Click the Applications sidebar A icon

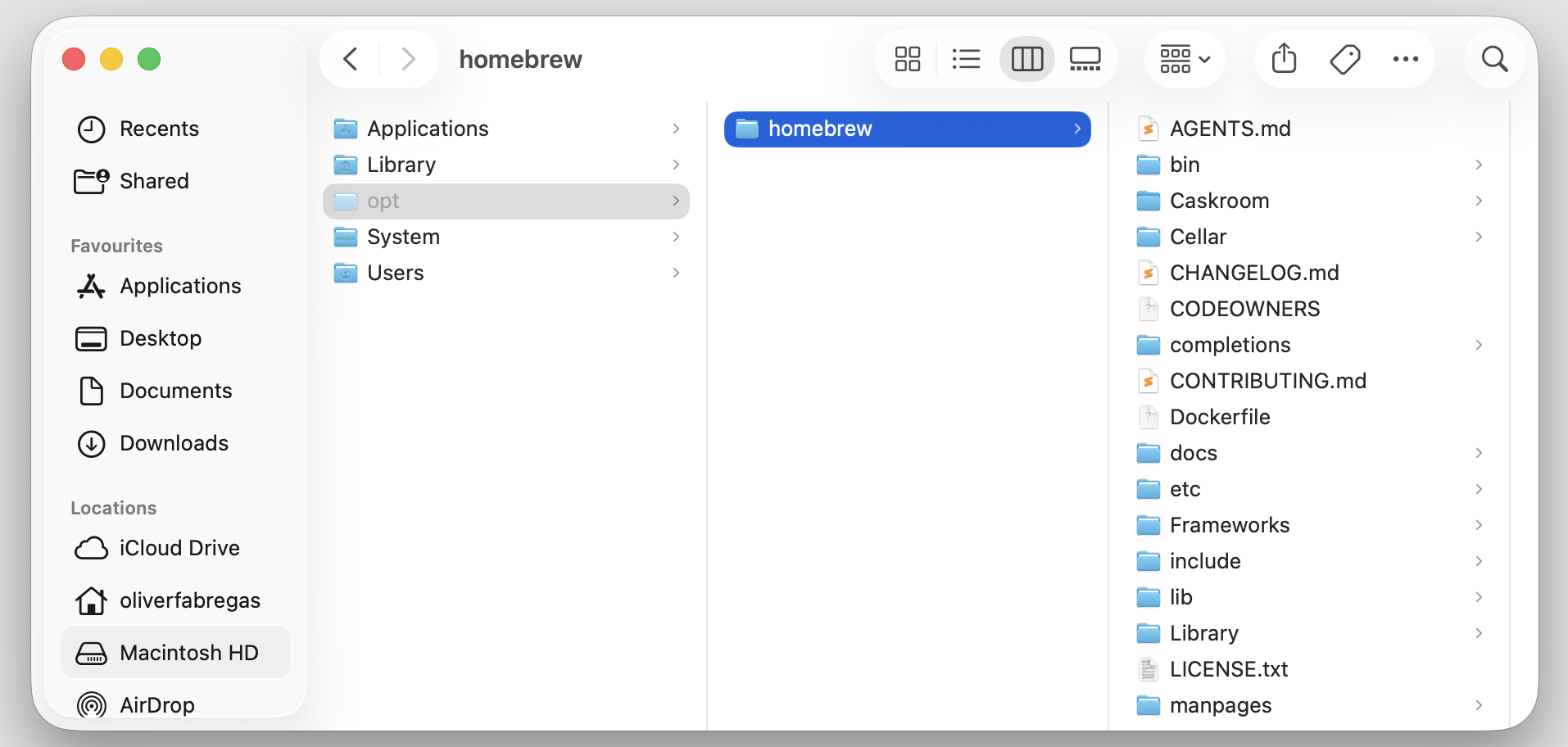tap(91, 286)
